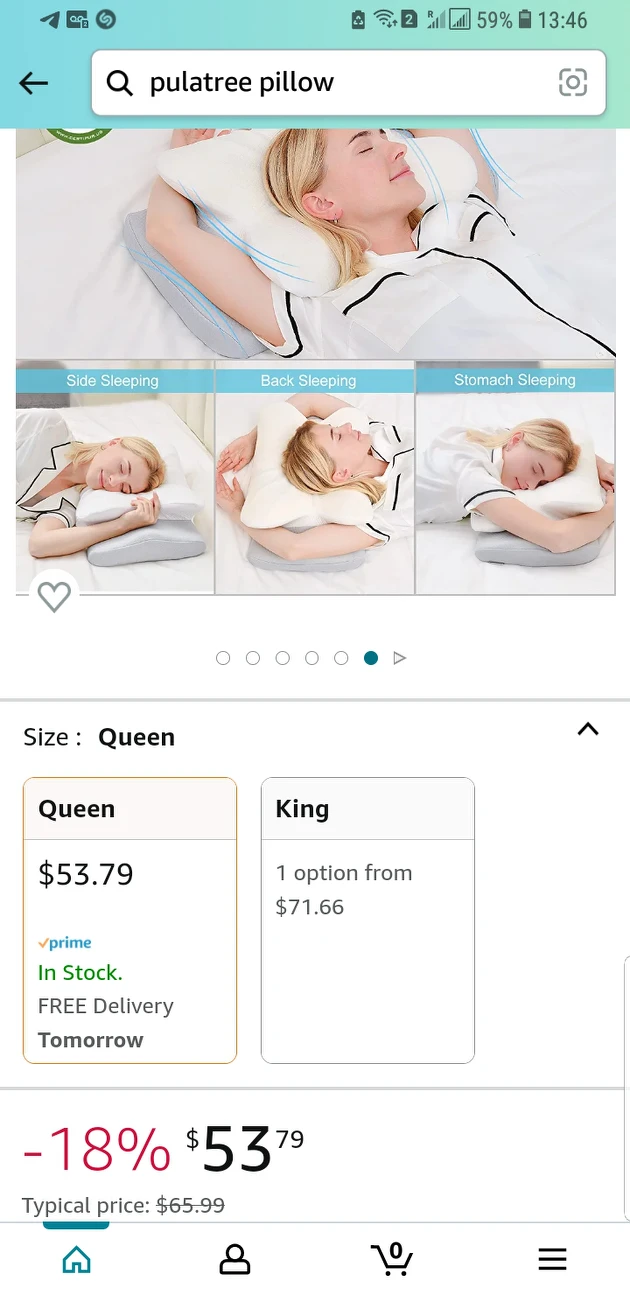Tap the struck-through typical price $65.99
Viewport: 630px width, 1295px height.
tap(190, 1205)
